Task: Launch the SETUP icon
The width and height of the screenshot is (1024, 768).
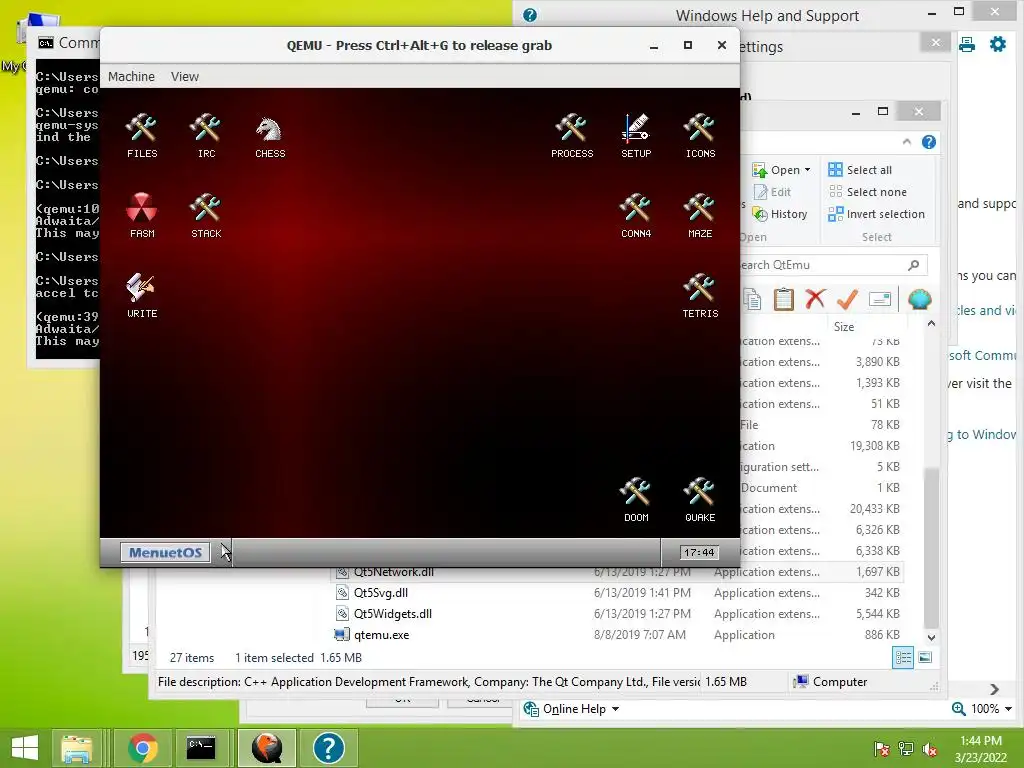Action: 635,136
